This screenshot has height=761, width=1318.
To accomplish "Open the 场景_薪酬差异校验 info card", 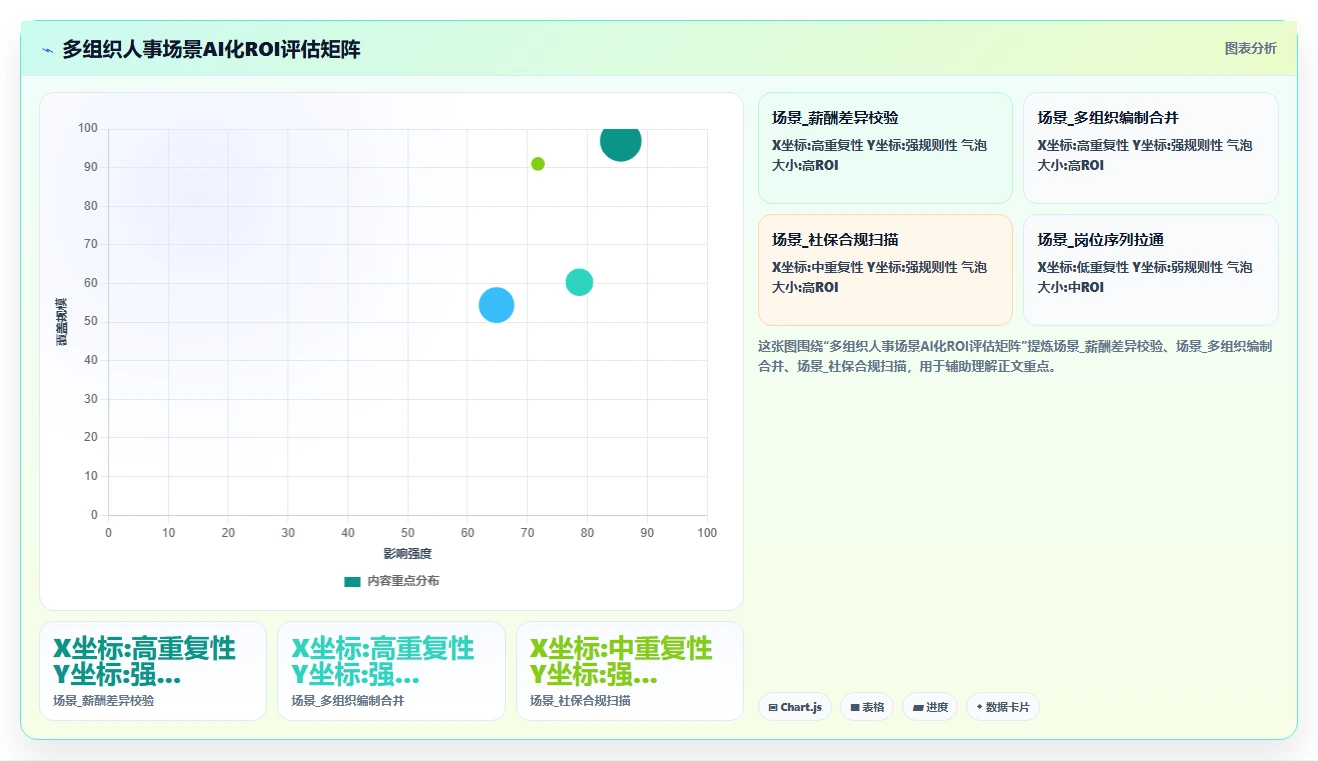I will tap(885, 148).
